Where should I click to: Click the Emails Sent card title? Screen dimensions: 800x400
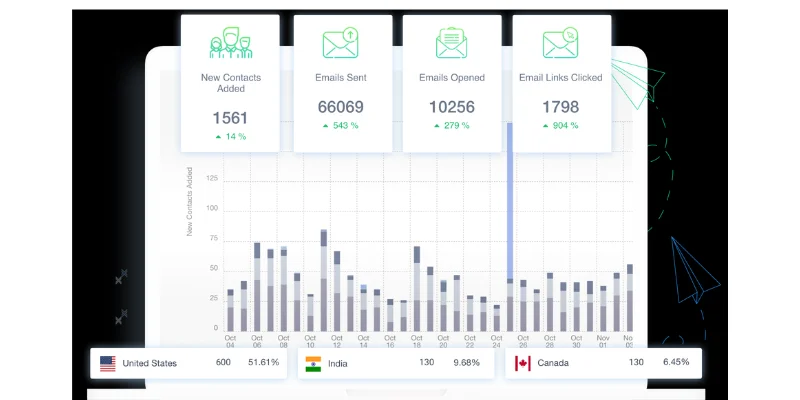[x=341, y=78]
